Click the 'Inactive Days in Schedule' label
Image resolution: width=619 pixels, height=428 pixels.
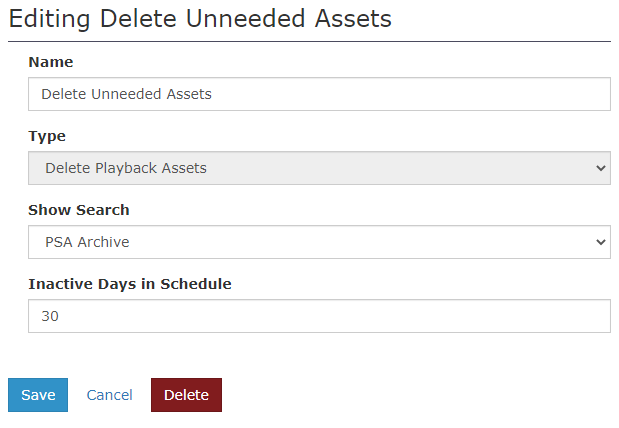[130, 284]
